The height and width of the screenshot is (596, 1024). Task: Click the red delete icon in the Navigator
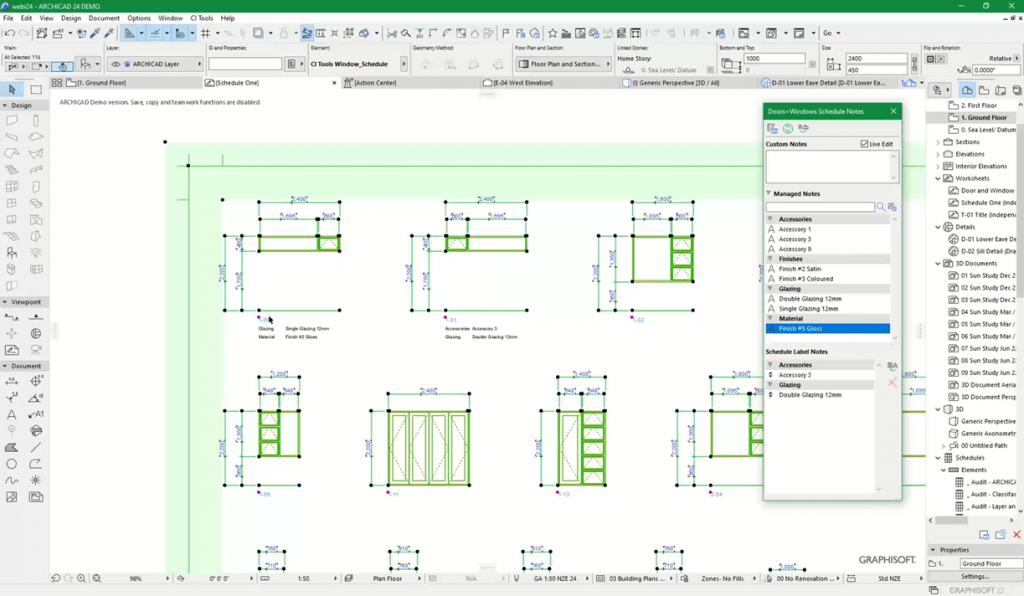coord(1017,535)
